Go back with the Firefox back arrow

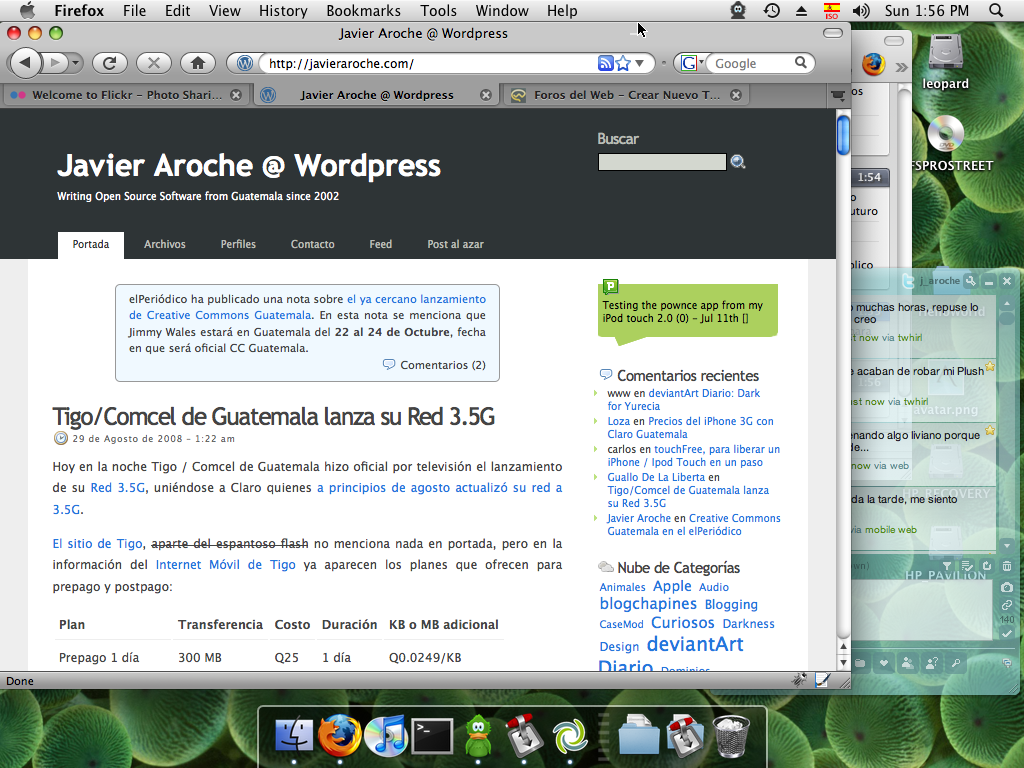(25, 63)
